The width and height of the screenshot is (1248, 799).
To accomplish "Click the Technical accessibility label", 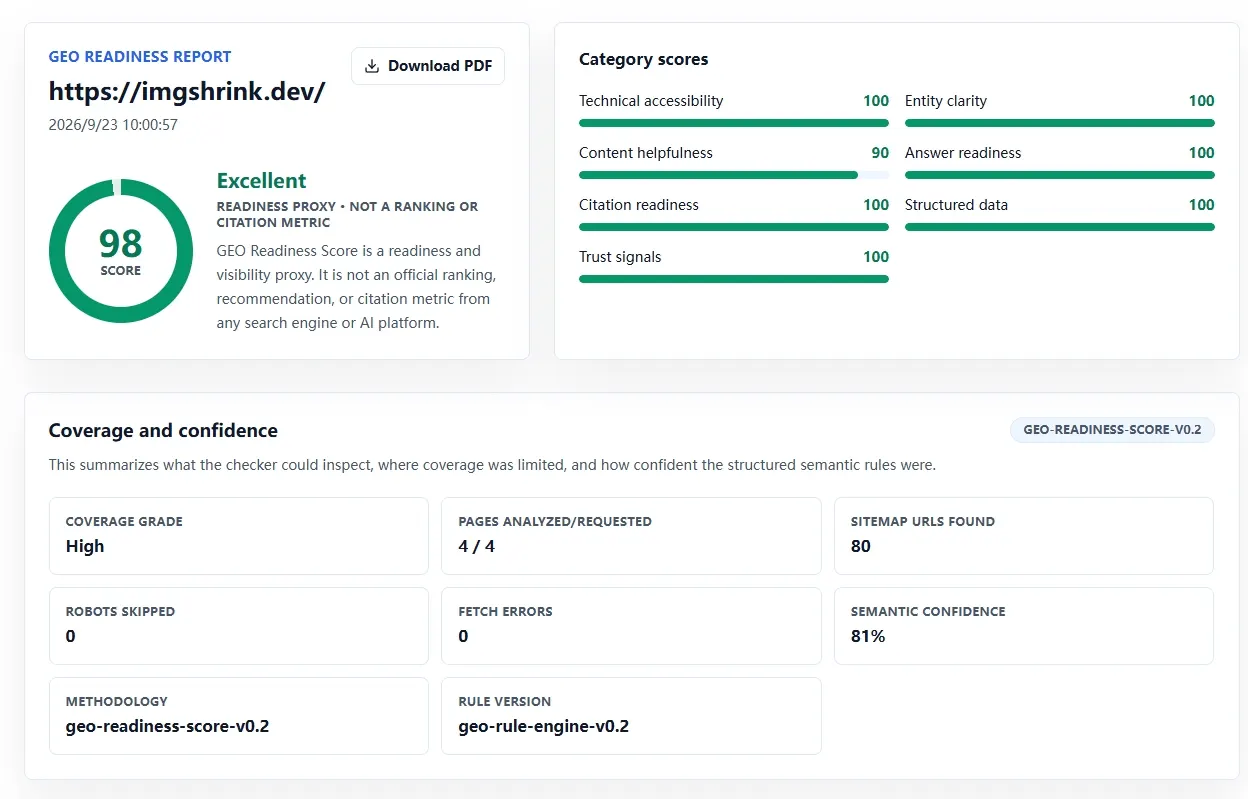I will click(x=651, y=101).
